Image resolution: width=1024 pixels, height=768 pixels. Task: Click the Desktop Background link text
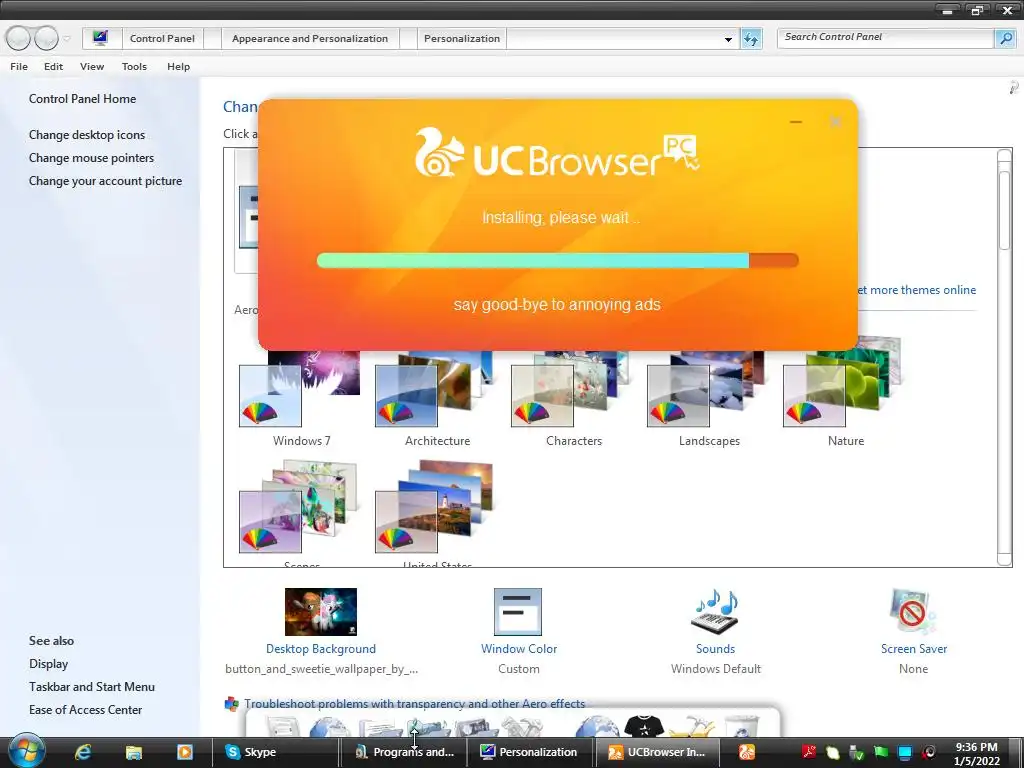tap(321, 649)
